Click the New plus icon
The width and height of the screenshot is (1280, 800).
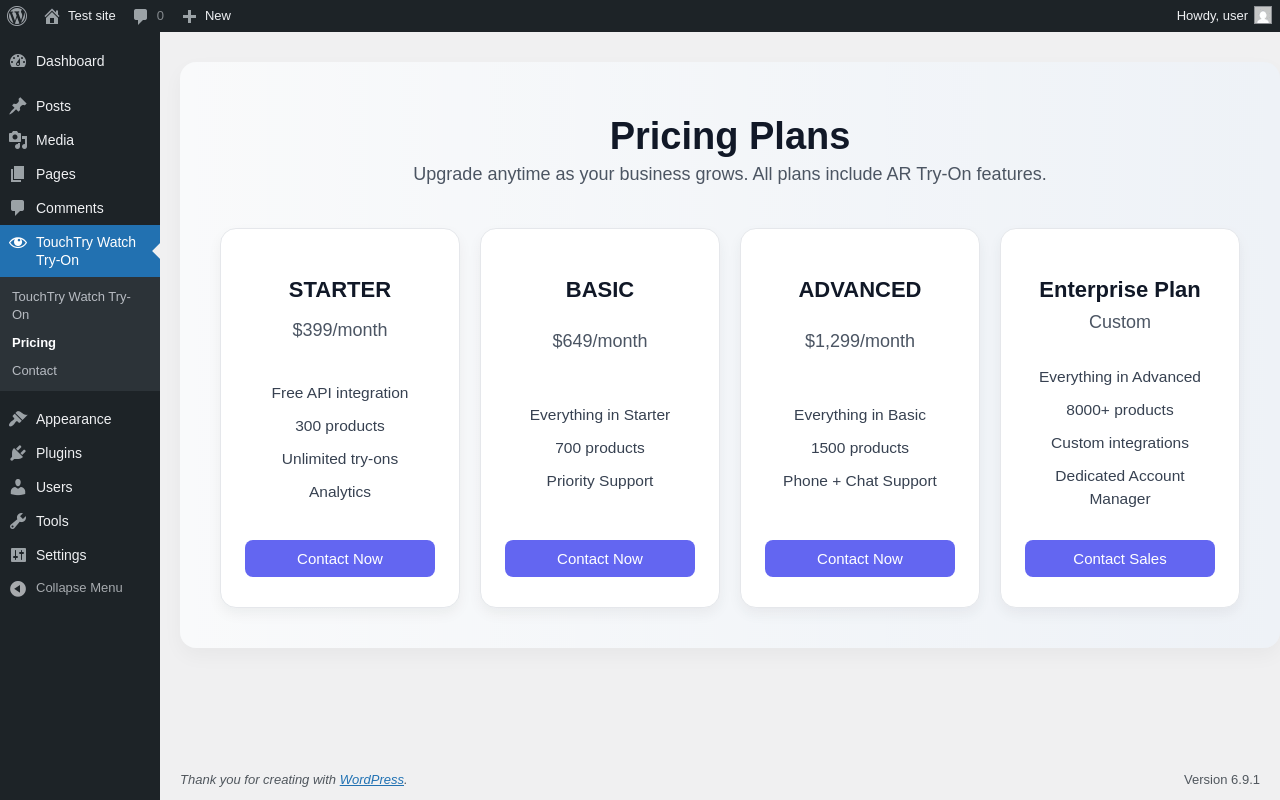point(189,16)
